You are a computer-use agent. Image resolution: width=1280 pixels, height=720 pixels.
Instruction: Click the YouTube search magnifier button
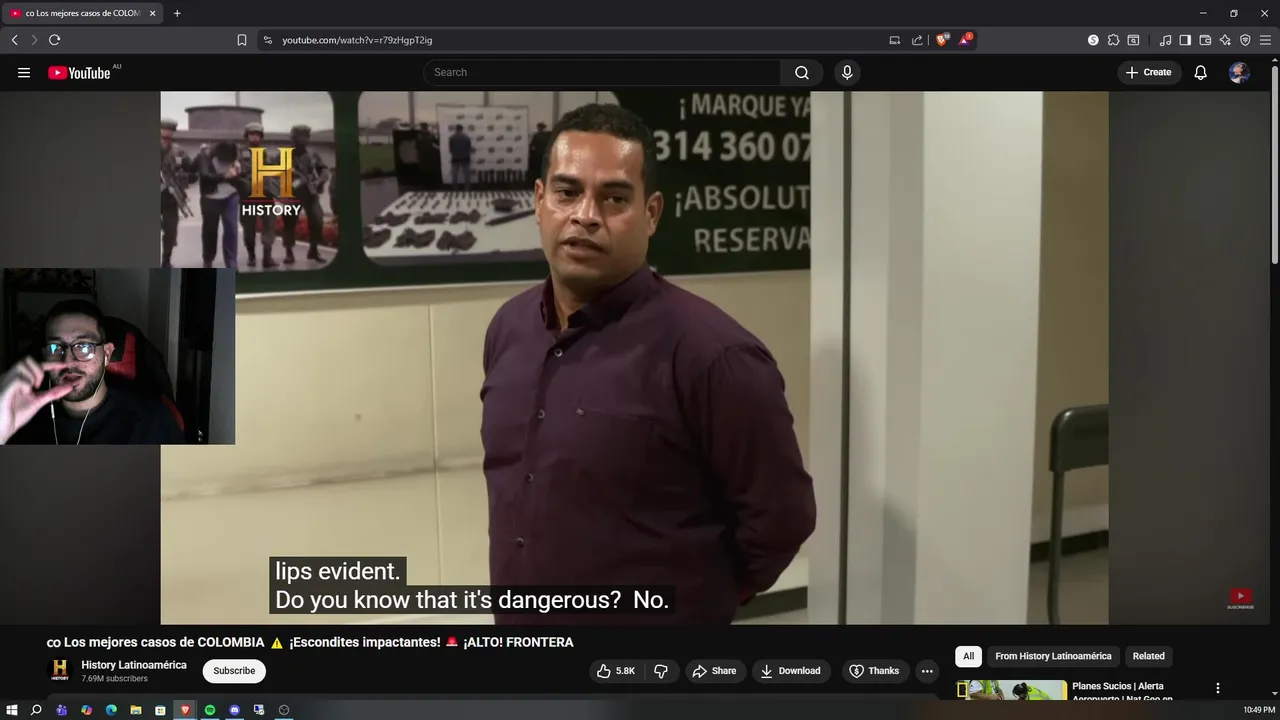802,72
